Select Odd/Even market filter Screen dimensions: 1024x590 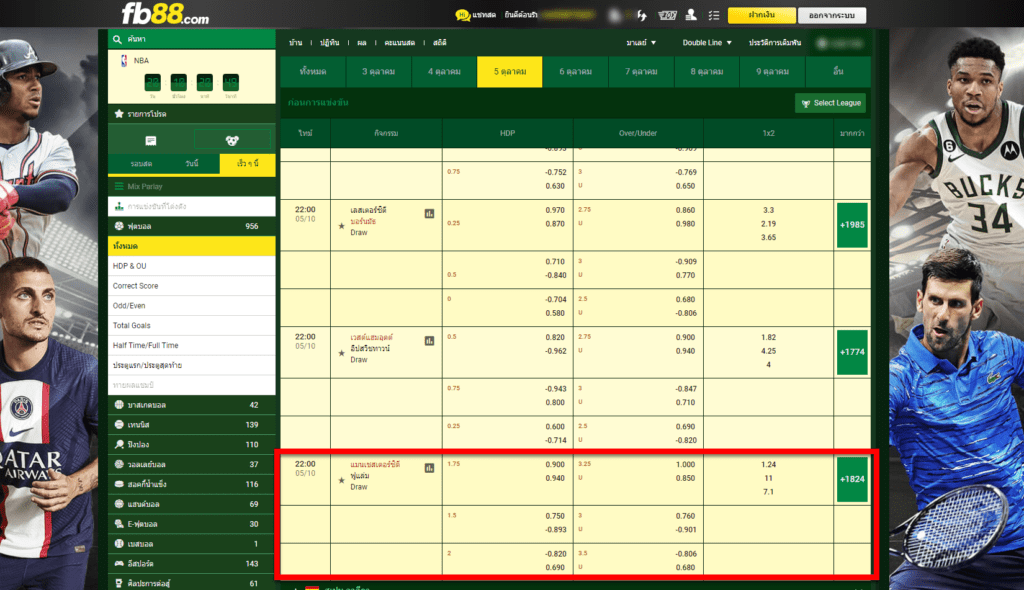click(x=191, y=306)
